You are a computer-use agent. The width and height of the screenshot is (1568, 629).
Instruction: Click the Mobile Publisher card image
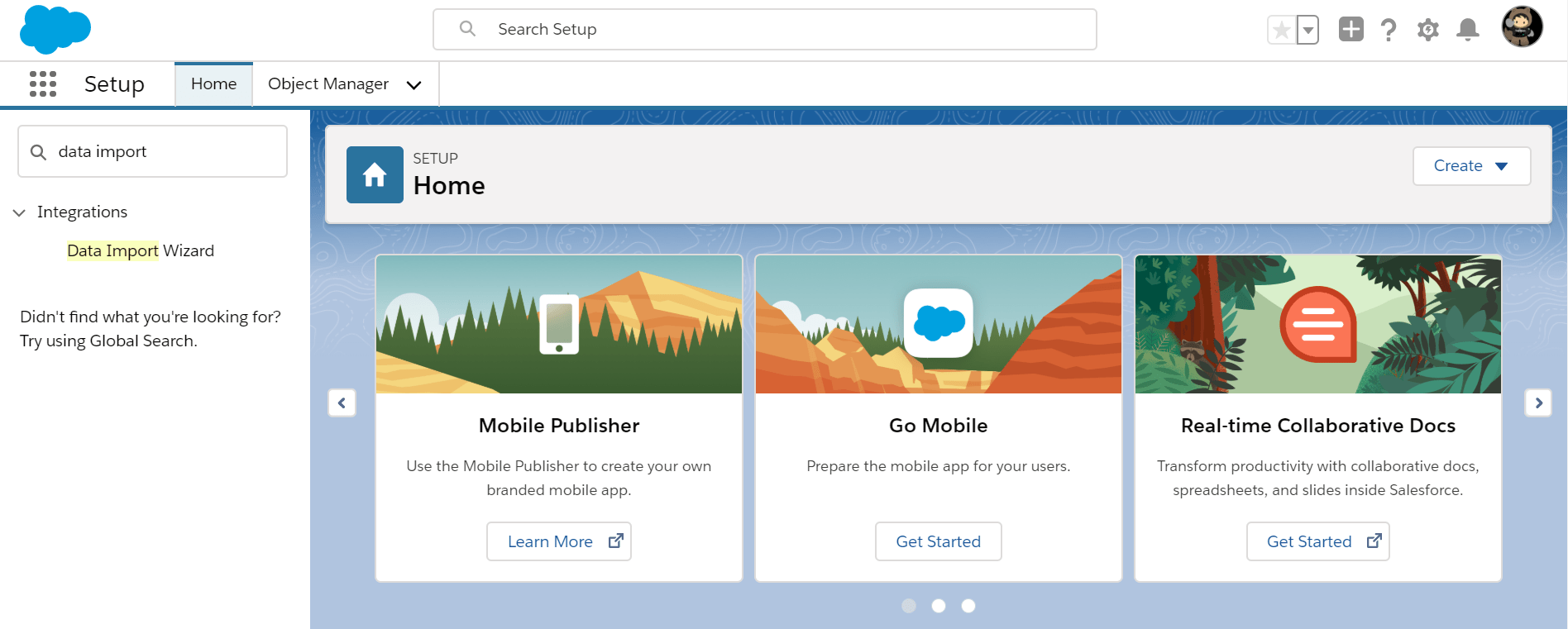[559, 324]
